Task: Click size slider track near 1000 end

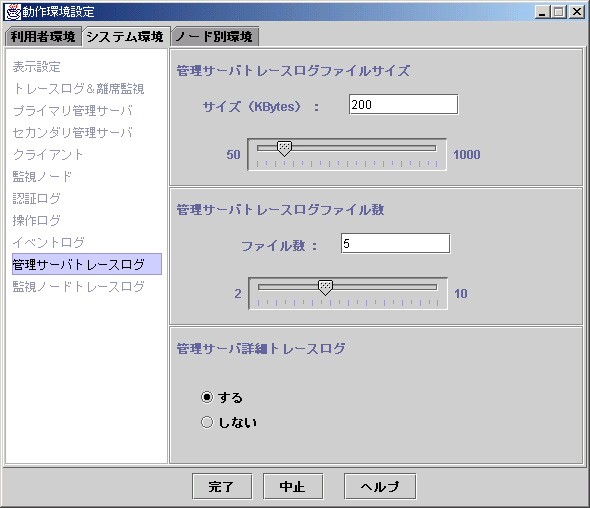Action: point(429,148)
